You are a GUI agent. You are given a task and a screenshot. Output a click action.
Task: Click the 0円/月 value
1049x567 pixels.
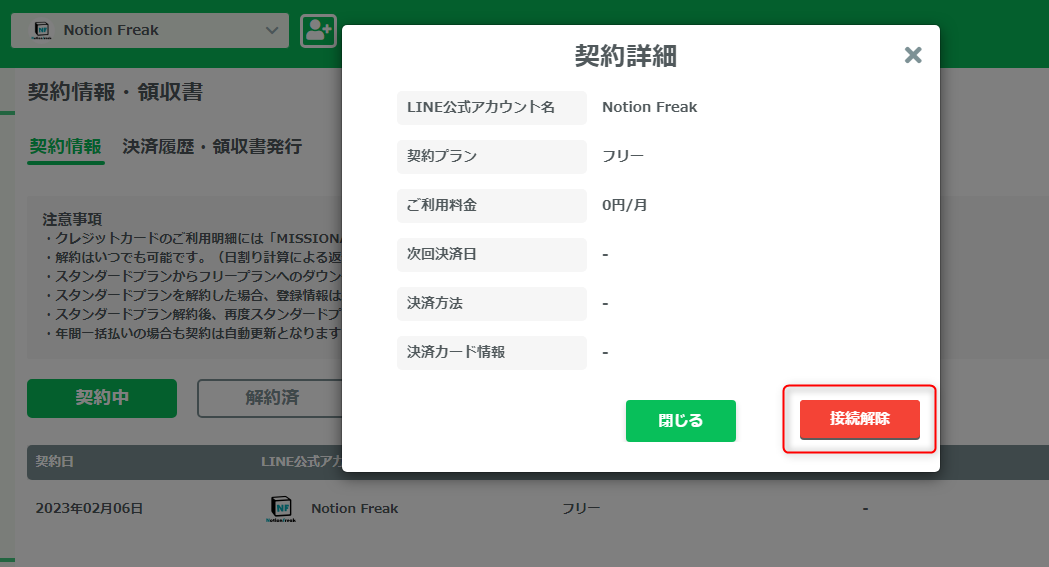click(624, 205)
